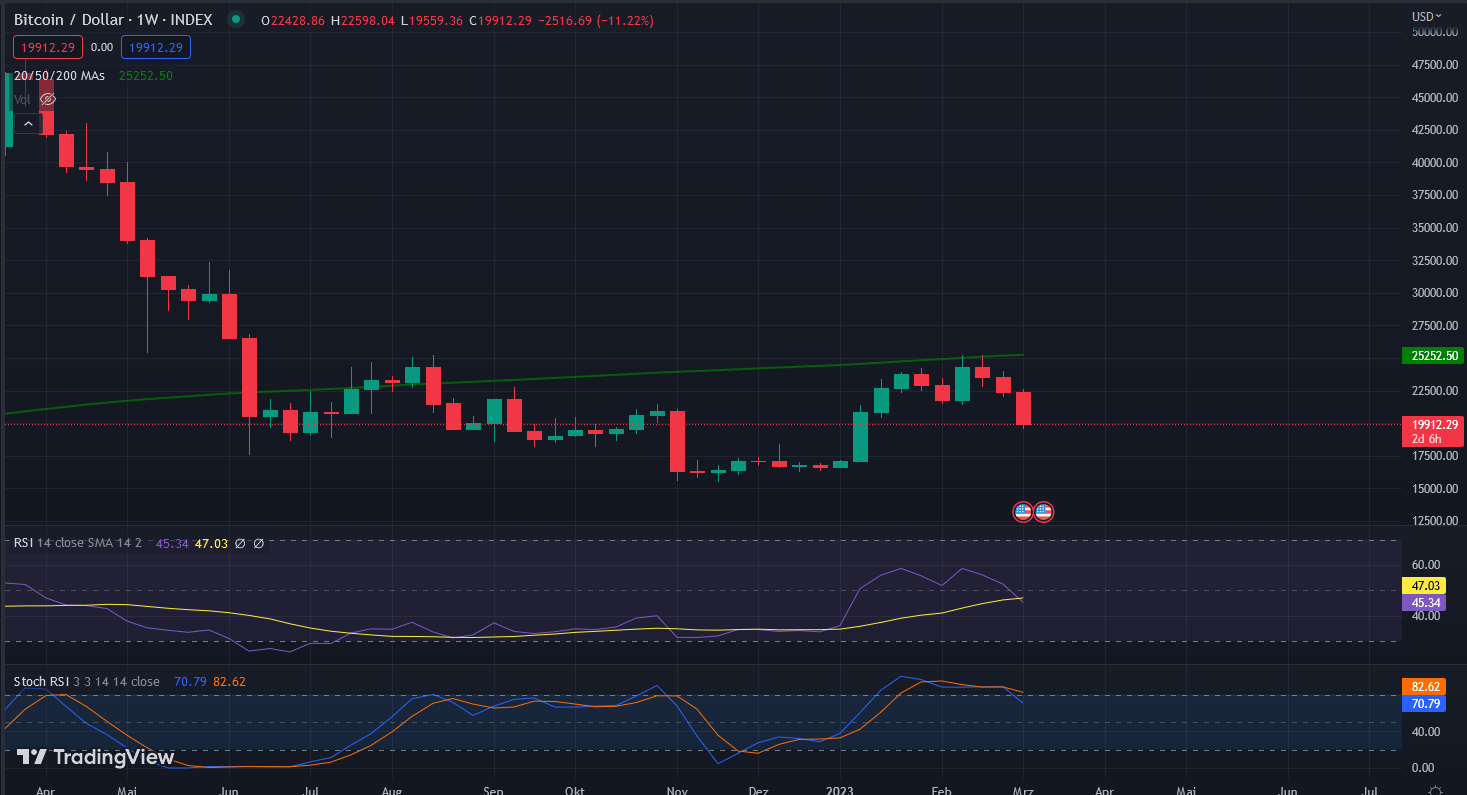This screenshot has width=1467, height=795.
Task: Toggle the Vol indicator visibility eye
Action: (x=48, y=99)
